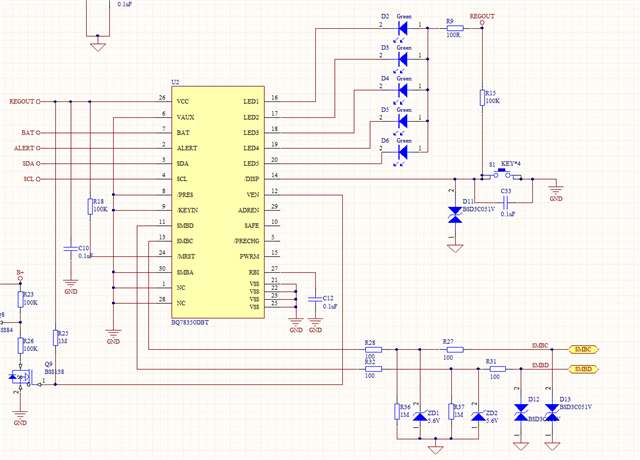Viewport: 640px width, 460px height.
Task: Select resistor R26 100K symbol
Action: tap(20, 345)
